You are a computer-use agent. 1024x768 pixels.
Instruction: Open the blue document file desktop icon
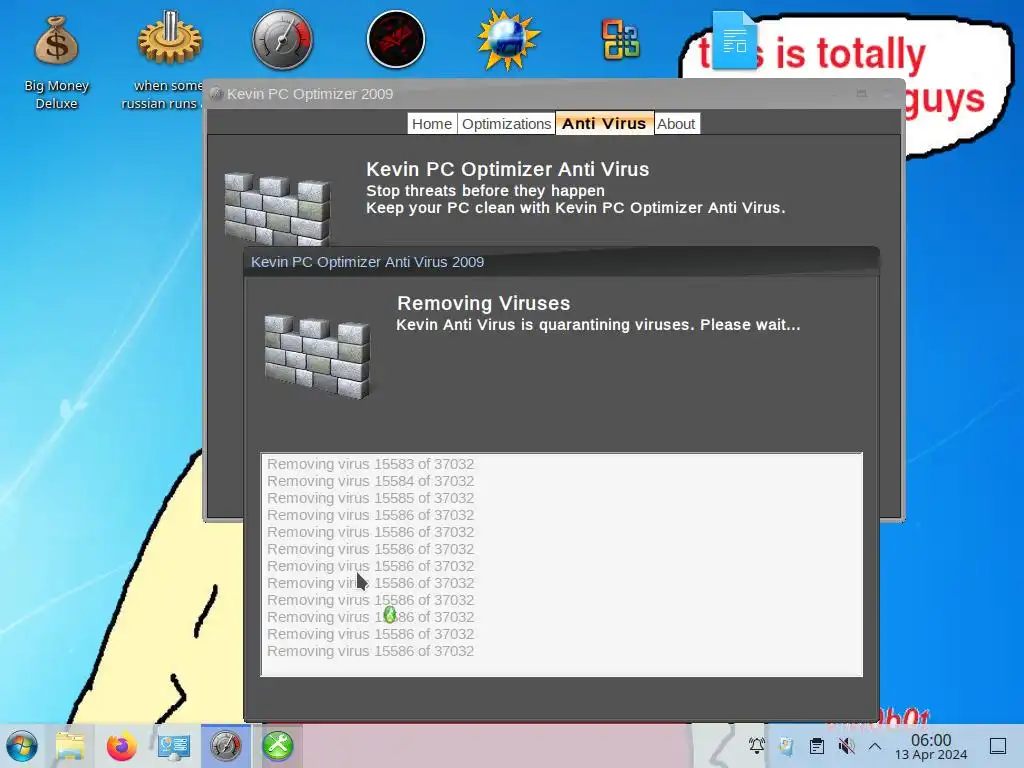pos(735,40)
